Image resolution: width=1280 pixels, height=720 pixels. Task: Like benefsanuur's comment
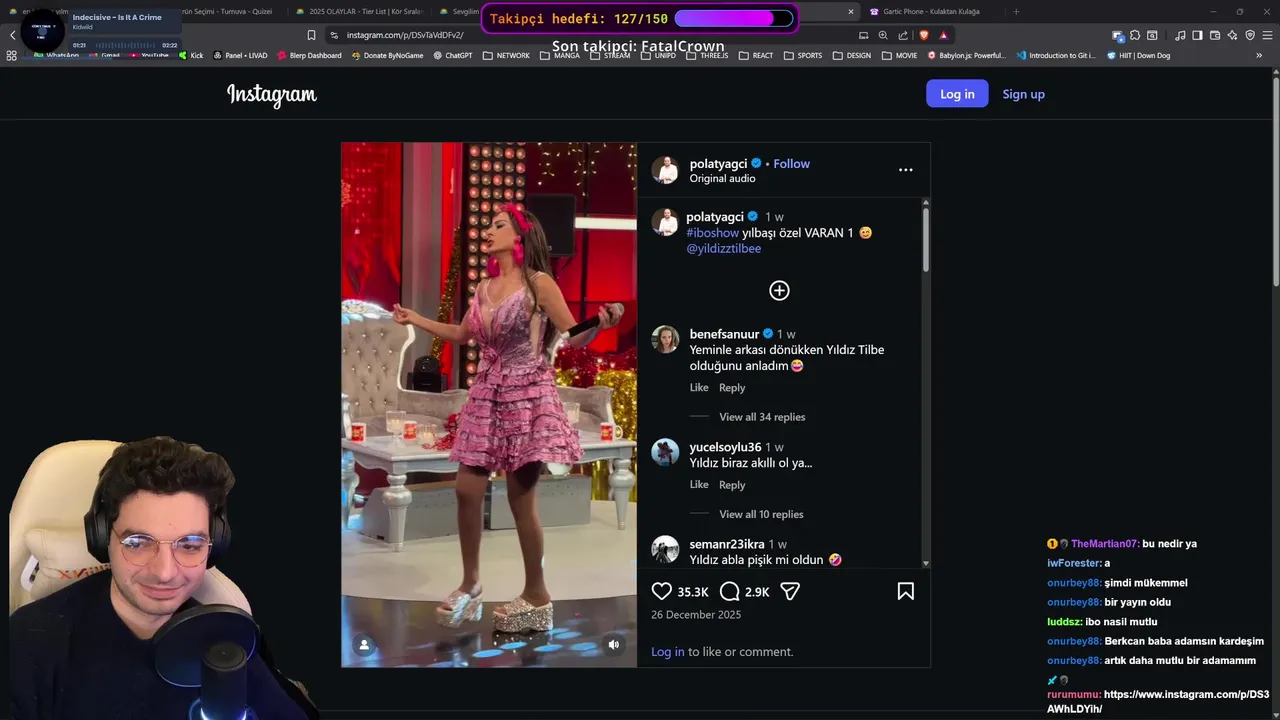tap(699, 388)
